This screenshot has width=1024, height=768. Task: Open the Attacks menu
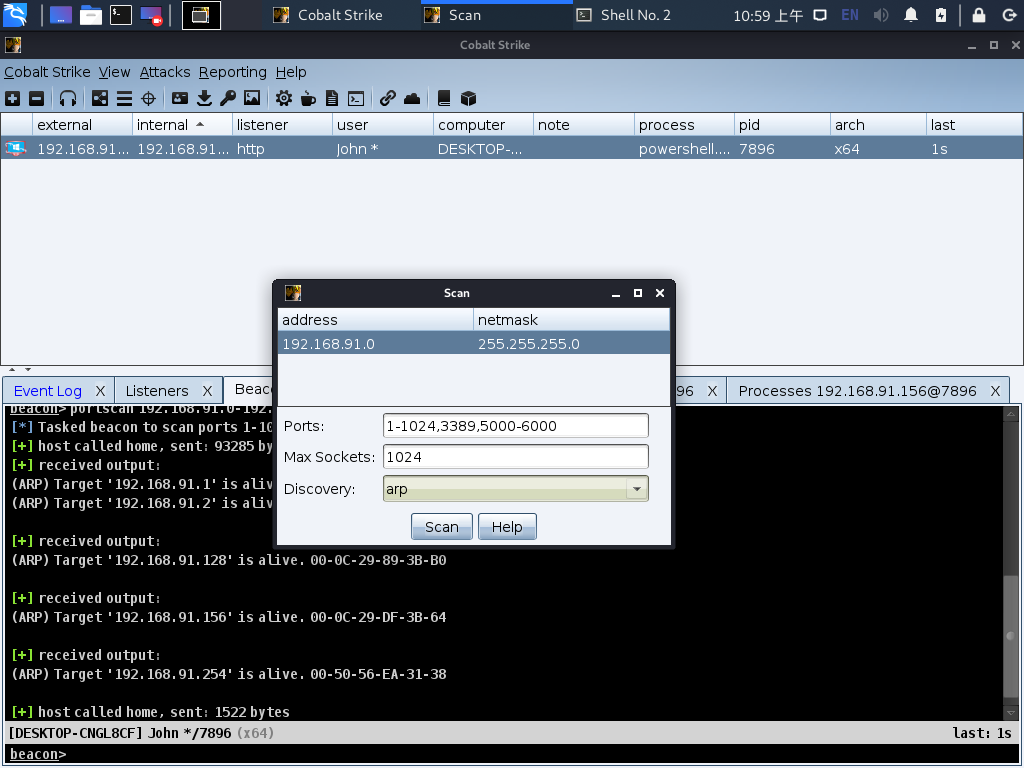[x=164, y=72]
